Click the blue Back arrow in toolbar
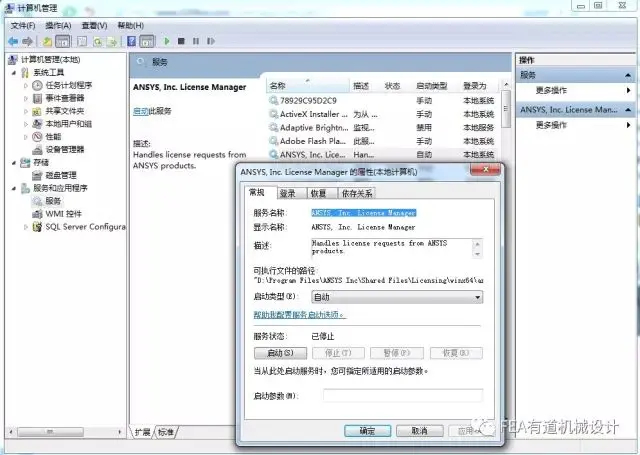This screenshot has width=640, height=455. point(13,41)
